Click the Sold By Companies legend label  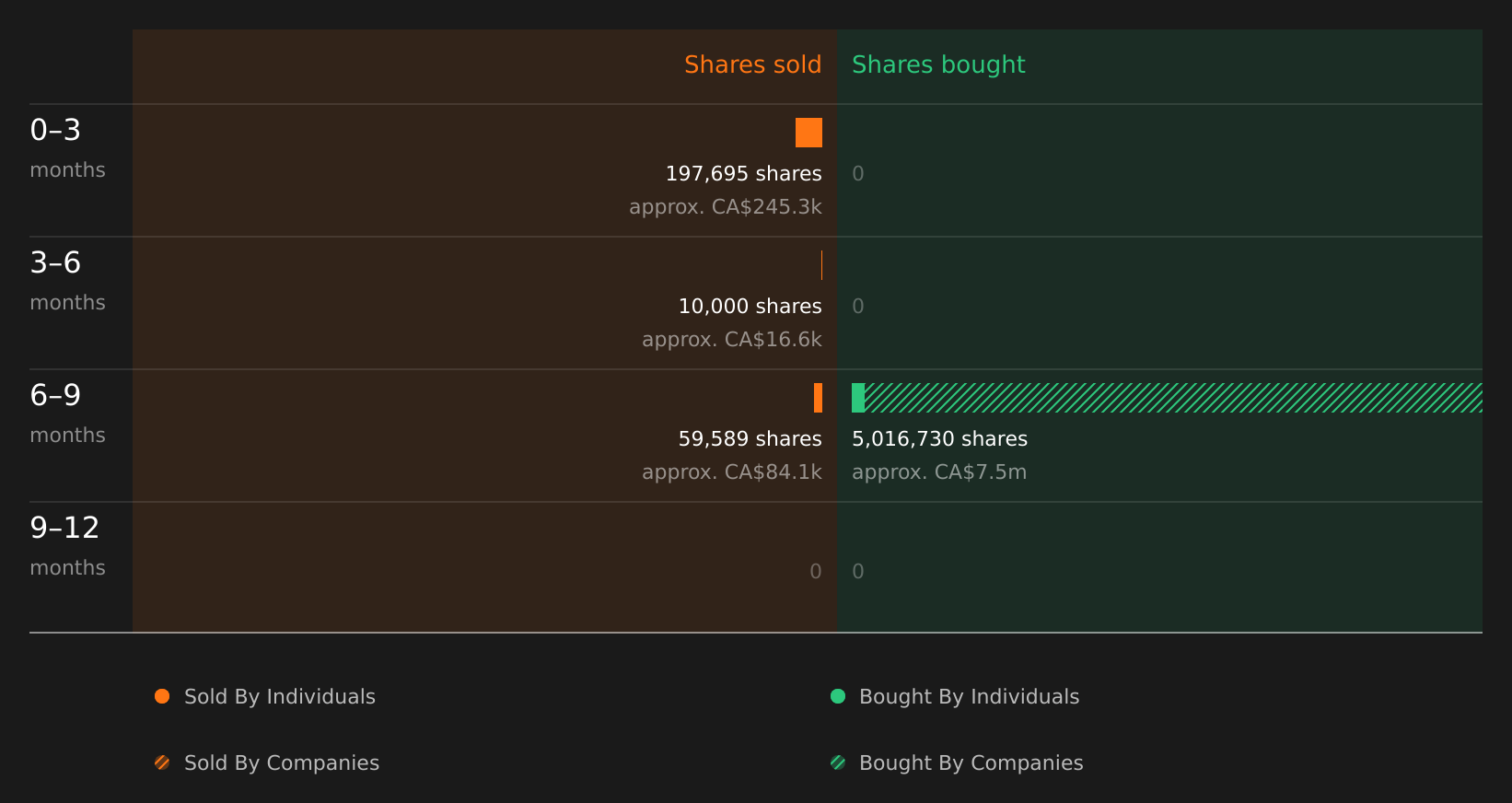tap(282, 762)
